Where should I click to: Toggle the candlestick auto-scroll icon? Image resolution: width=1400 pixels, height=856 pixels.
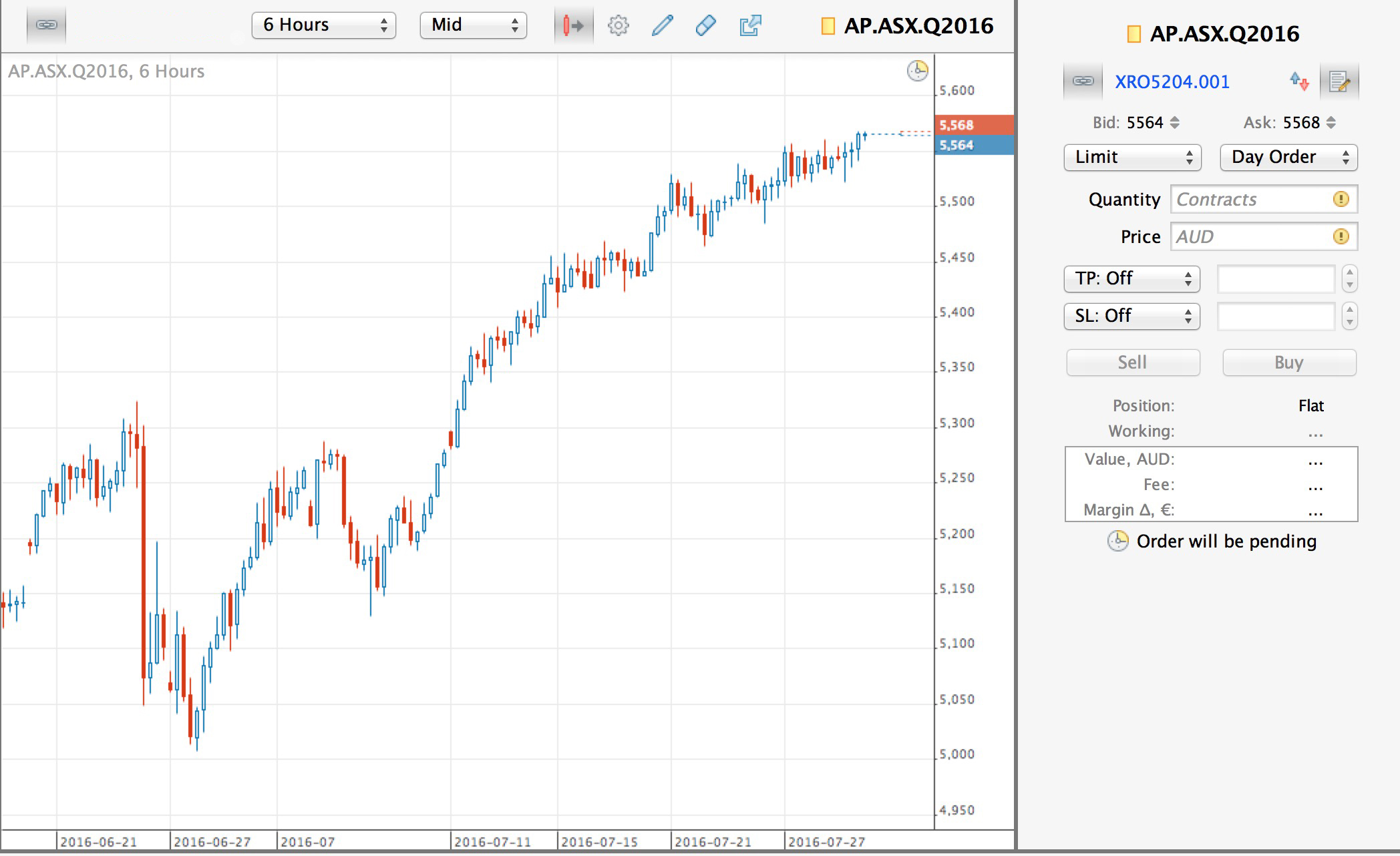tap(573, 26)
